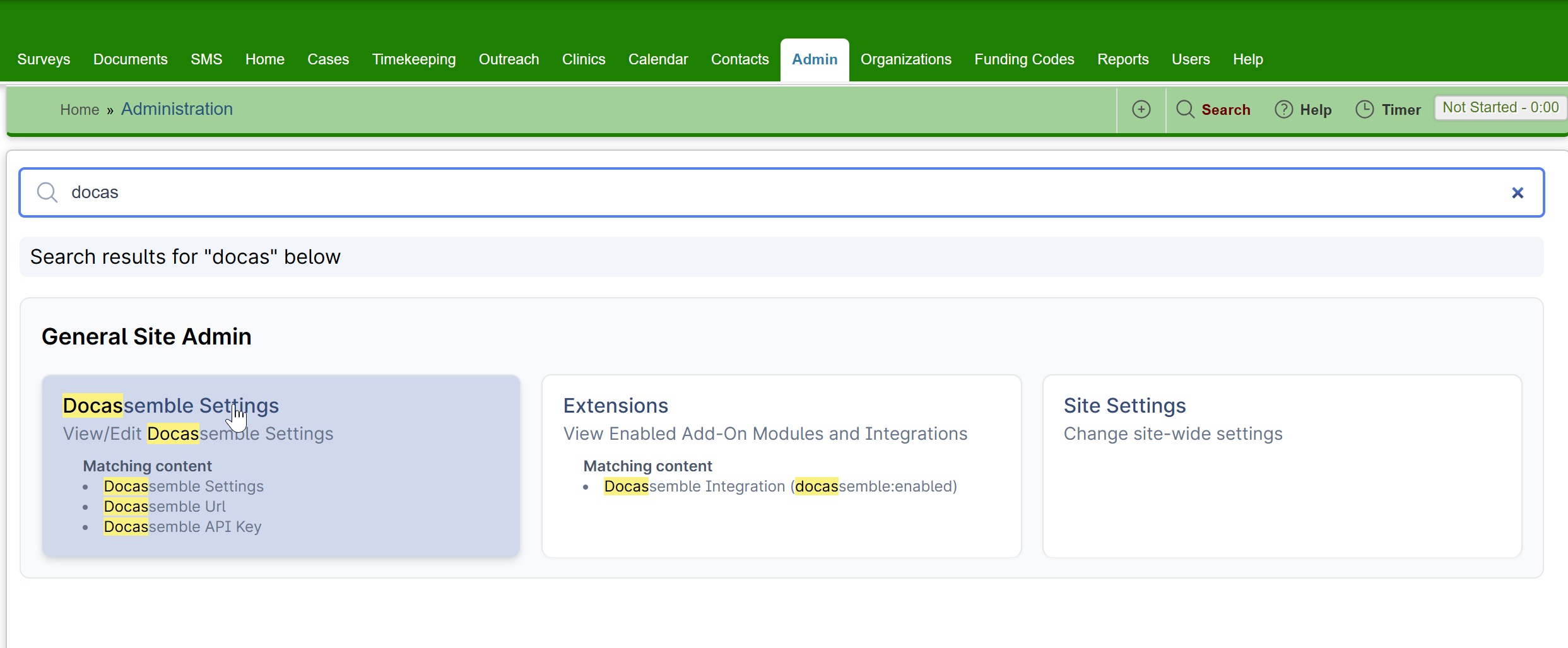Screen dimensions: 1568x648
Task: Click View Enabled Add-On Modules description
Action: click(x=765, y=434)
